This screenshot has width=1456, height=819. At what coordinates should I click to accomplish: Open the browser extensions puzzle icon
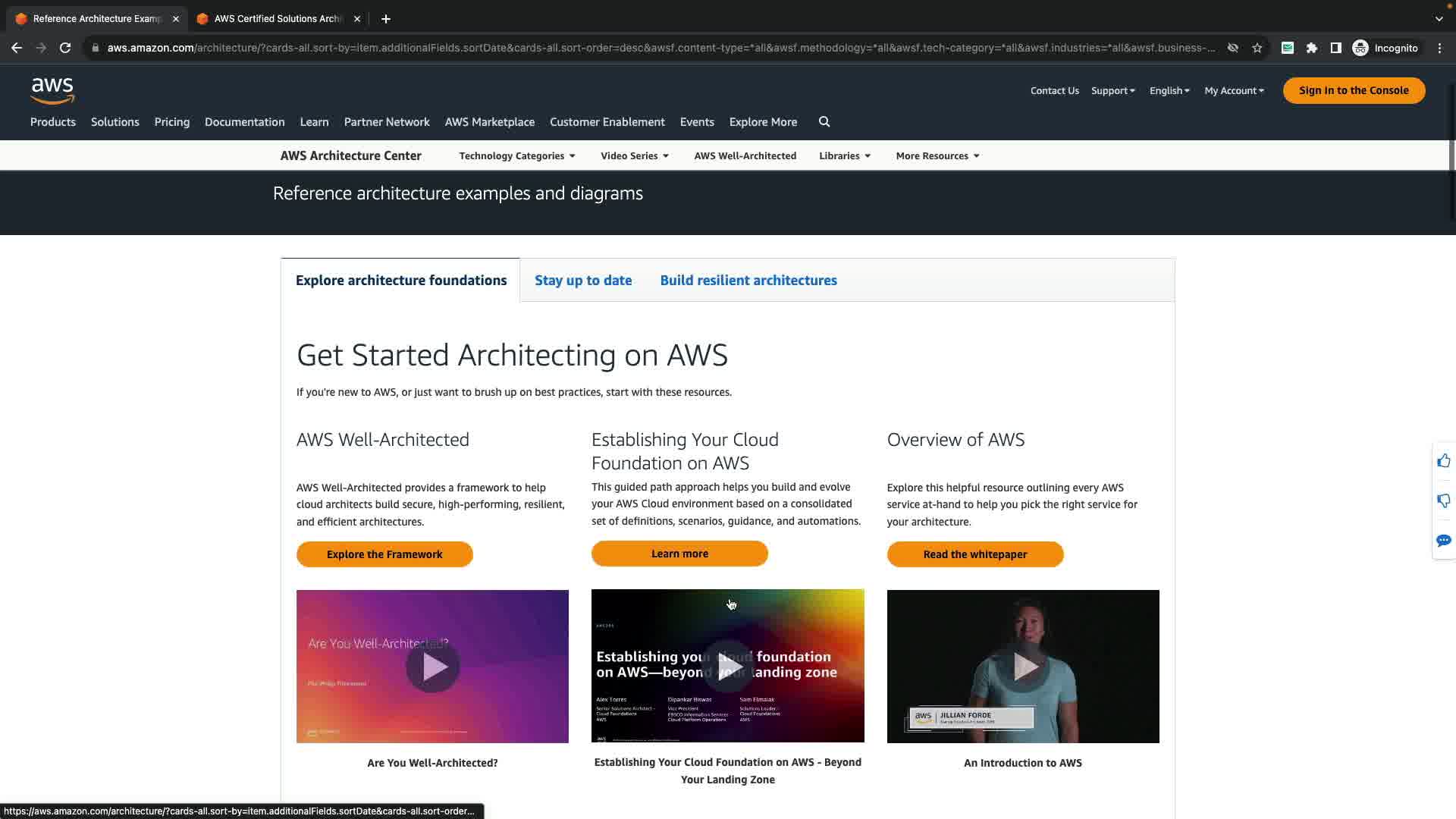click(1312, 48)
